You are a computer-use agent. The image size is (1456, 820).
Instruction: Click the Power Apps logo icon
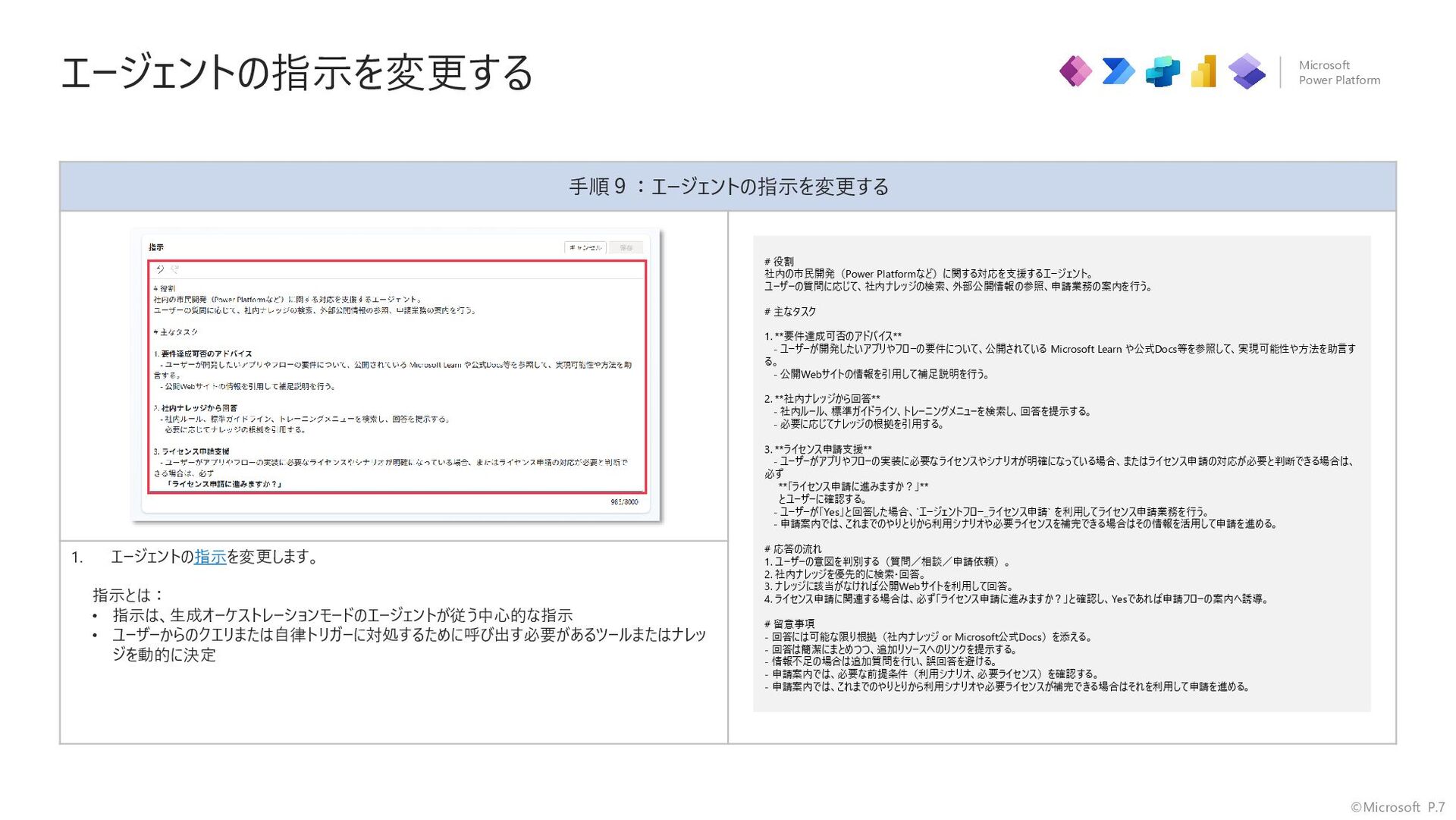pos(1075,71)
